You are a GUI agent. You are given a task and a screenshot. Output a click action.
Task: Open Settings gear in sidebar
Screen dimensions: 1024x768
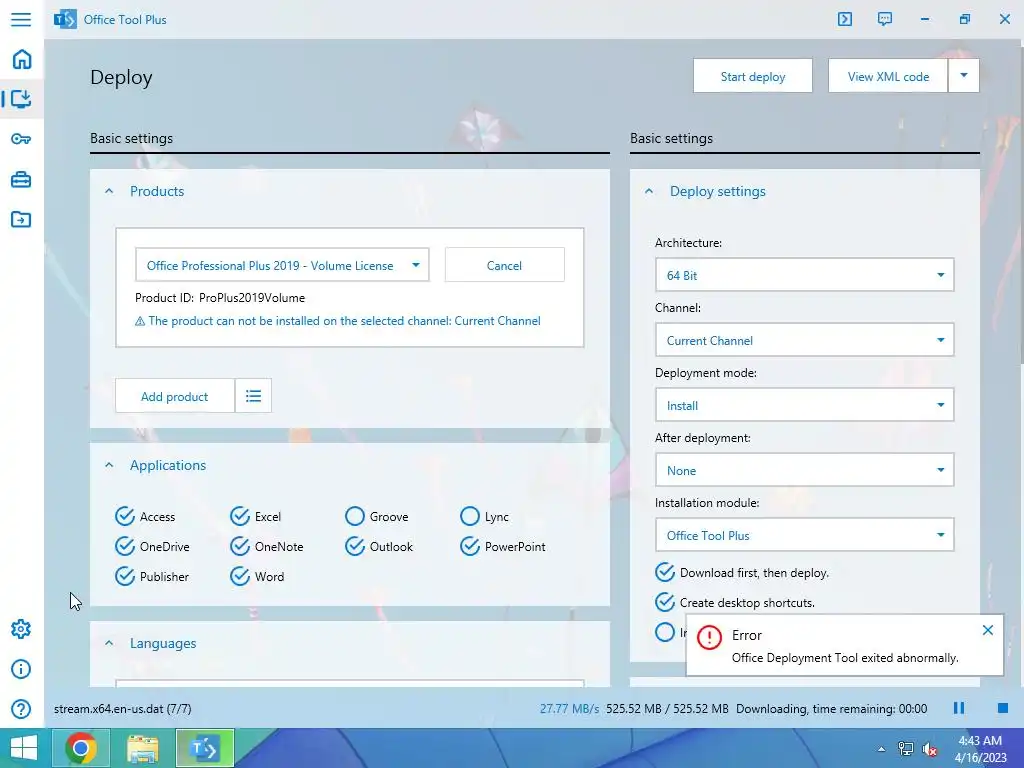pyautogui.click(x=21, y=629)
